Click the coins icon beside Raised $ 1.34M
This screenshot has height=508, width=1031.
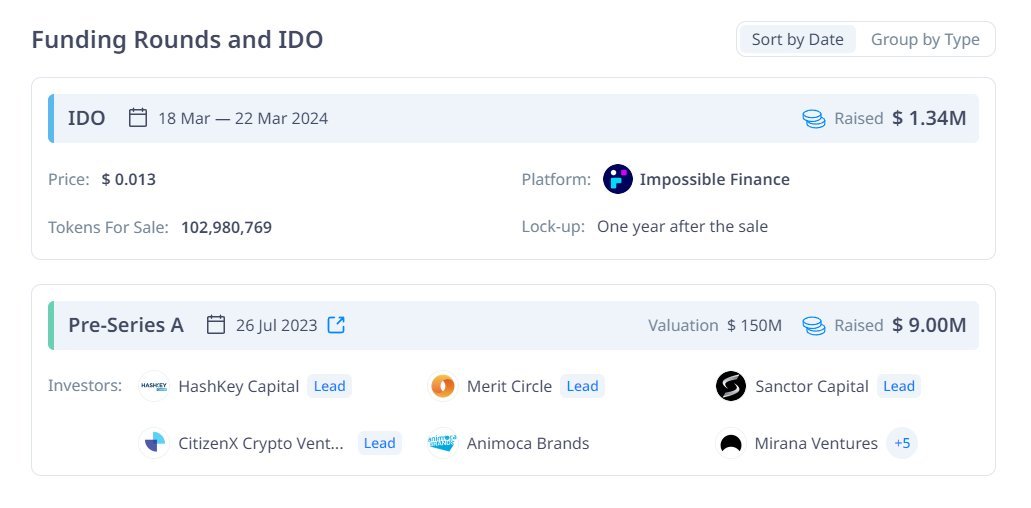point(813,118)
